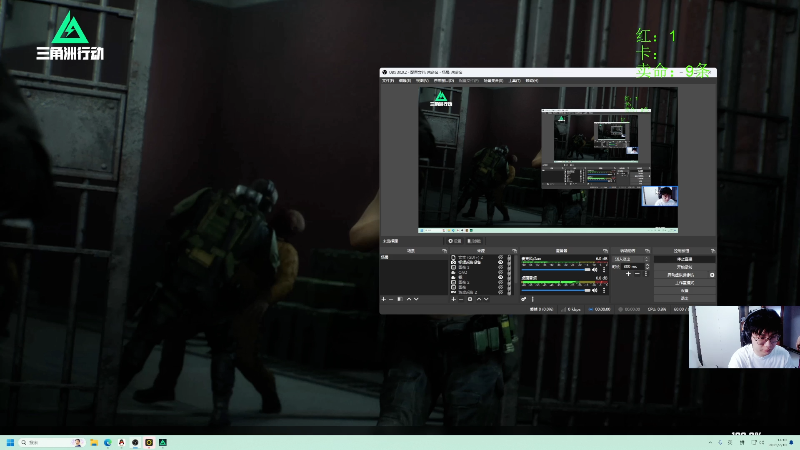The width and height of the screenshot is (800, 450).
Task: Toggle visibility eye of the second source row
Action: click(x=501, y=262)
